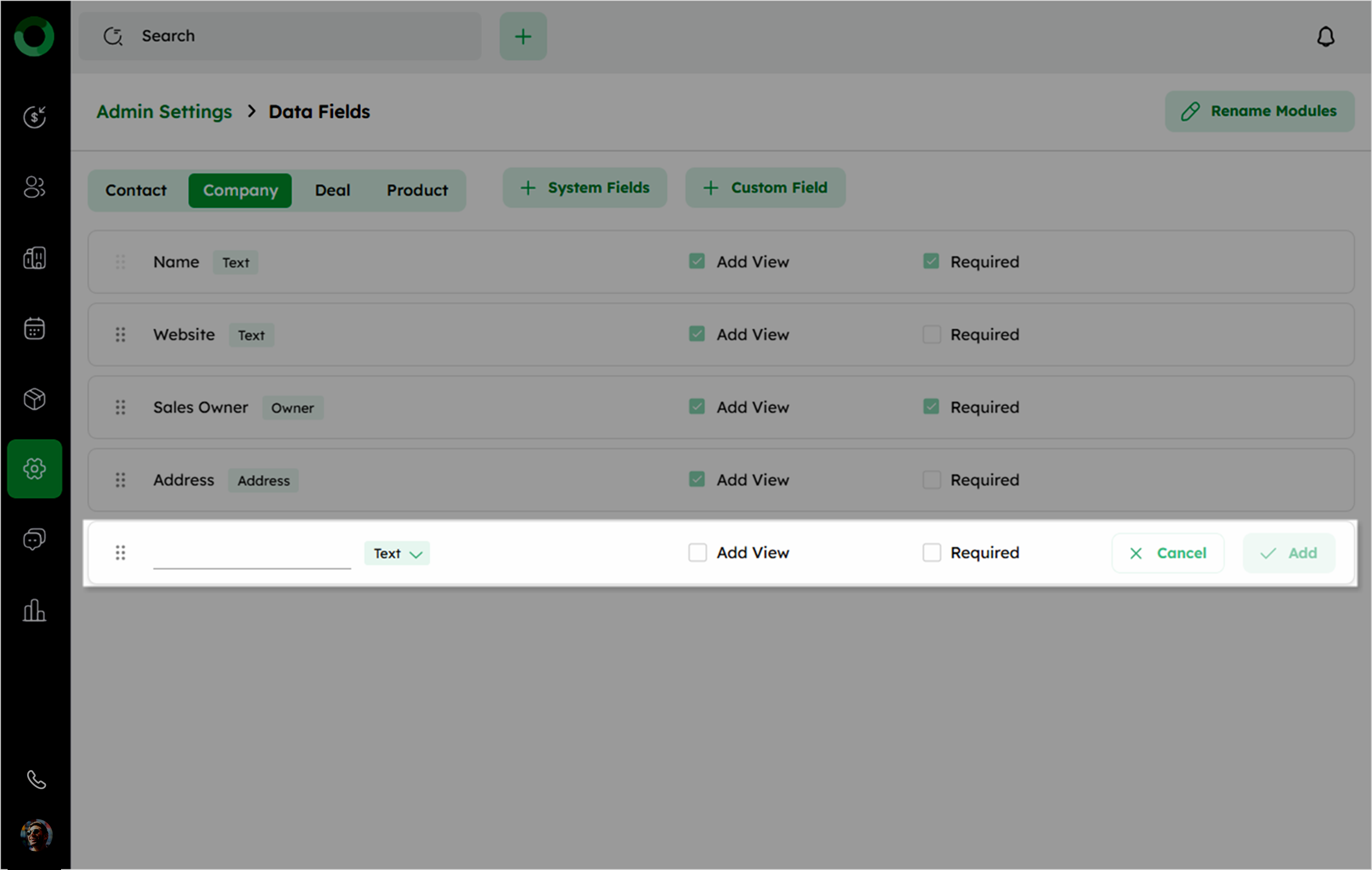The width and height of the screenshot is (1372, 870).
Task: Open the notifications bell icon
Action: (1325, 37)
